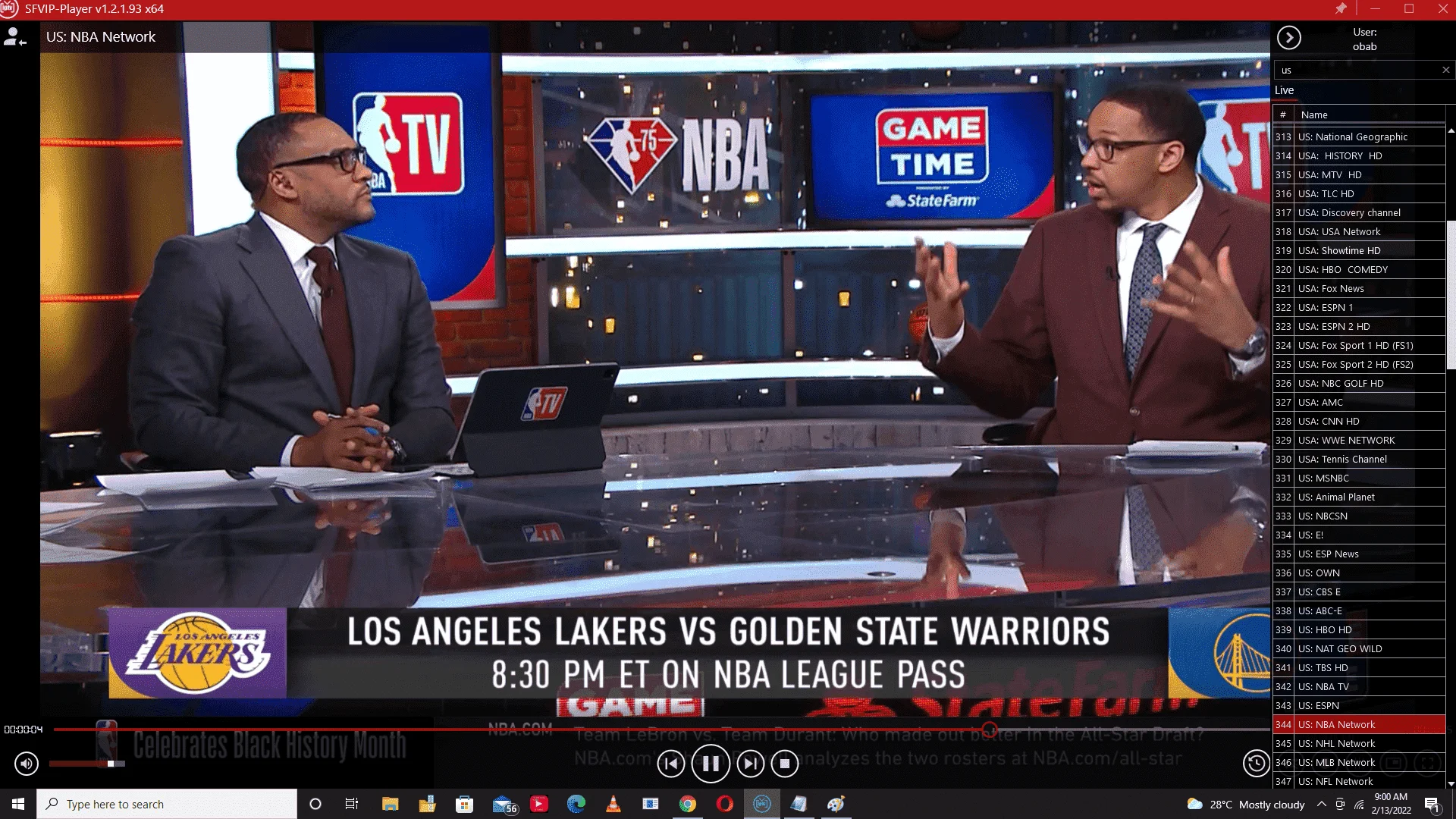Select USA: ESPN 2 HD channel
This screenshot has height=819, width=1456.
1359,326
